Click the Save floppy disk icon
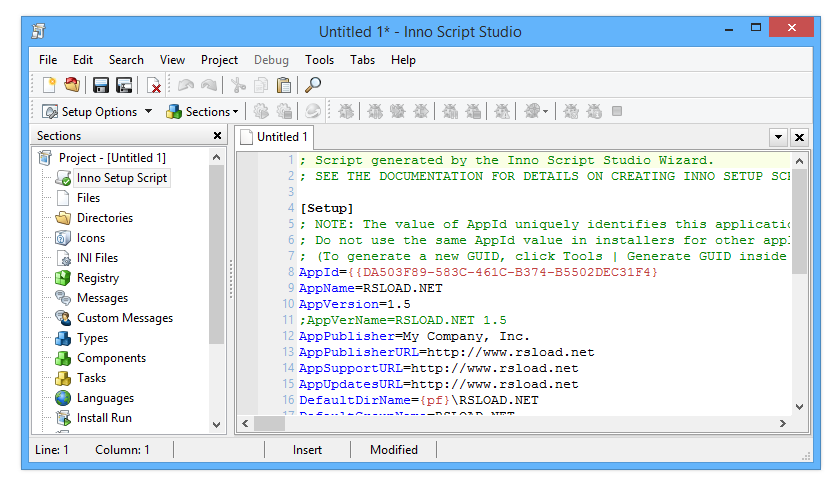The height and width of the screenshot is (493, 838). [x=101, y=85]
